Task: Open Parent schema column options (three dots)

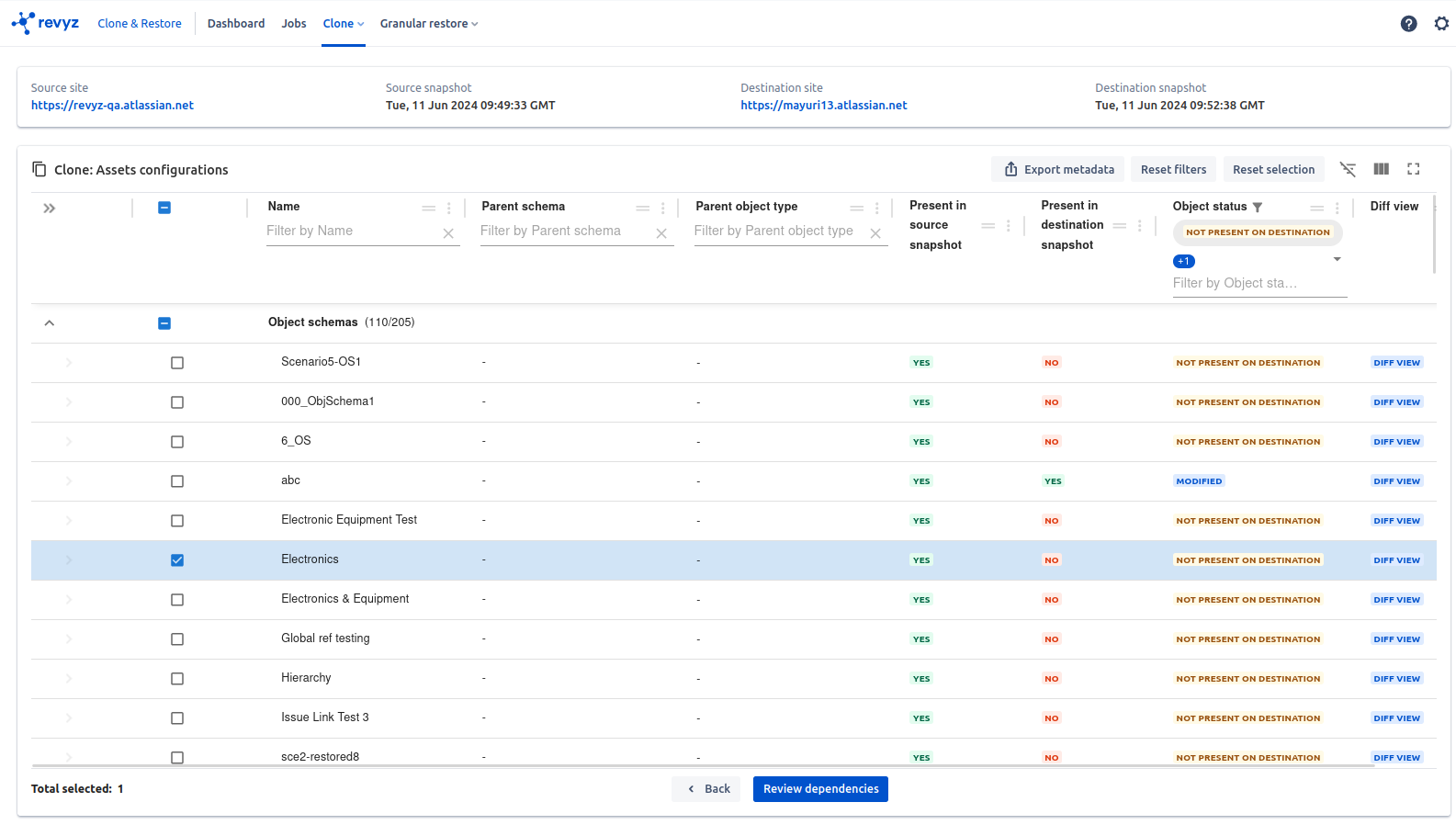Action: tap(663, 209)
